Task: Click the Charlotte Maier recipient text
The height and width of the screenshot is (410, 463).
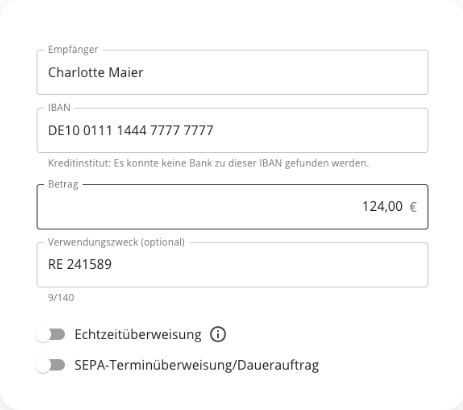Action: click(96, 72)
